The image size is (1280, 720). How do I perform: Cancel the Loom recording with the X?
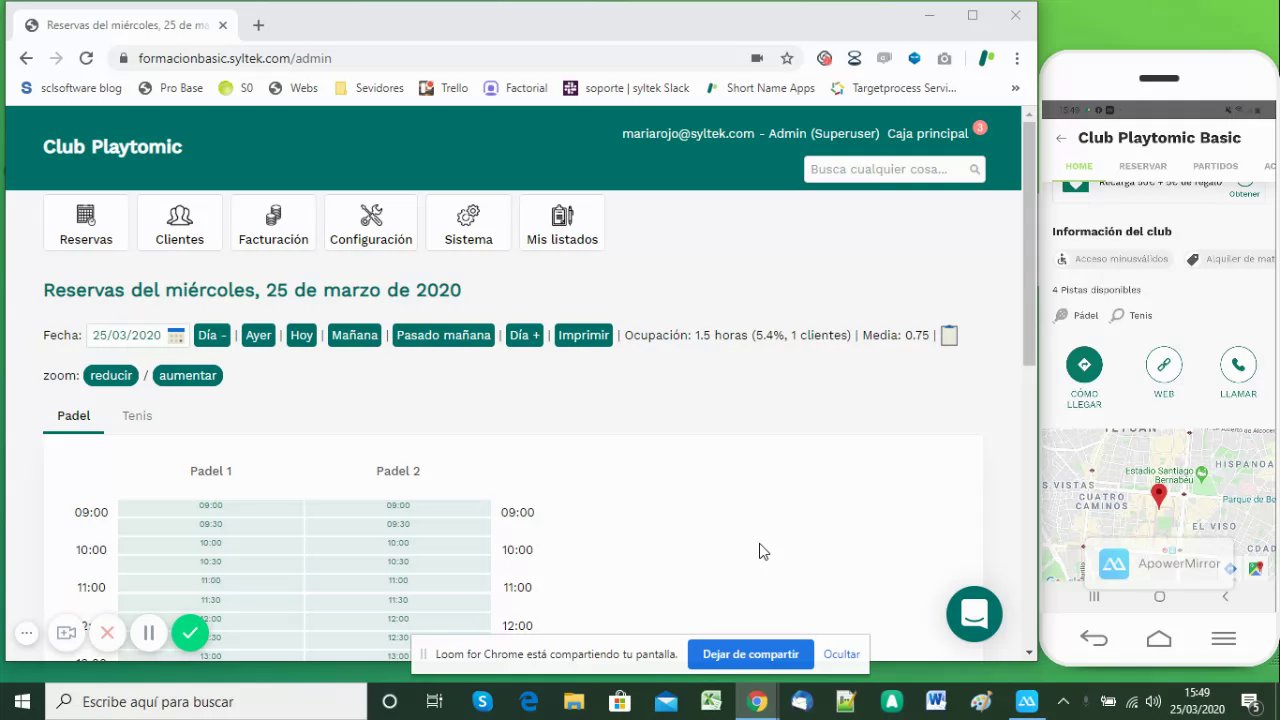(x=107, y=633)
